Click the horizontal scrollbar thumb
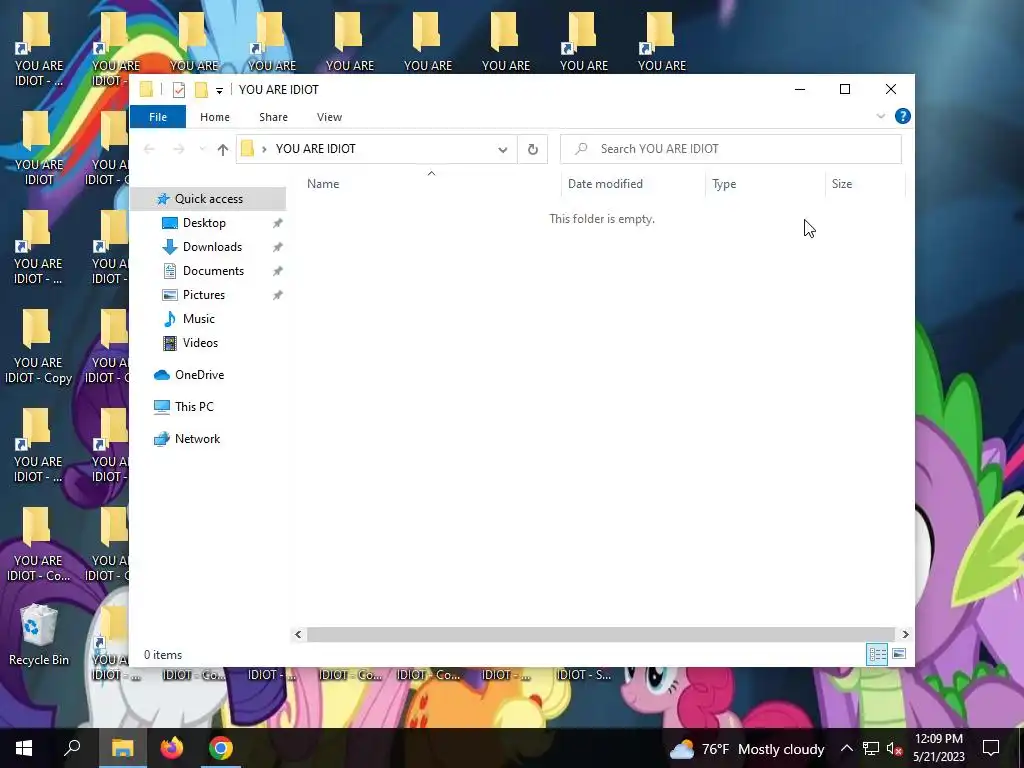The width and height of the screenshot is (1024, 768). click(x=601, y=634)
